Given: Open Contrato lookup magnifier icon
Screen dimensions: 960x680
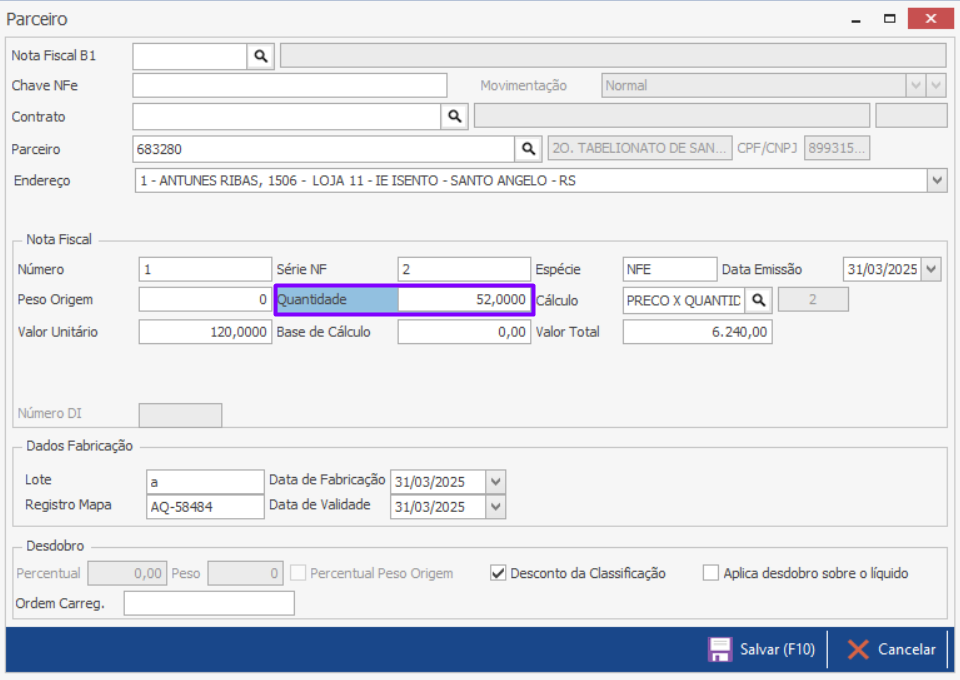Looking at the screenshot, I should pos(454,116).
